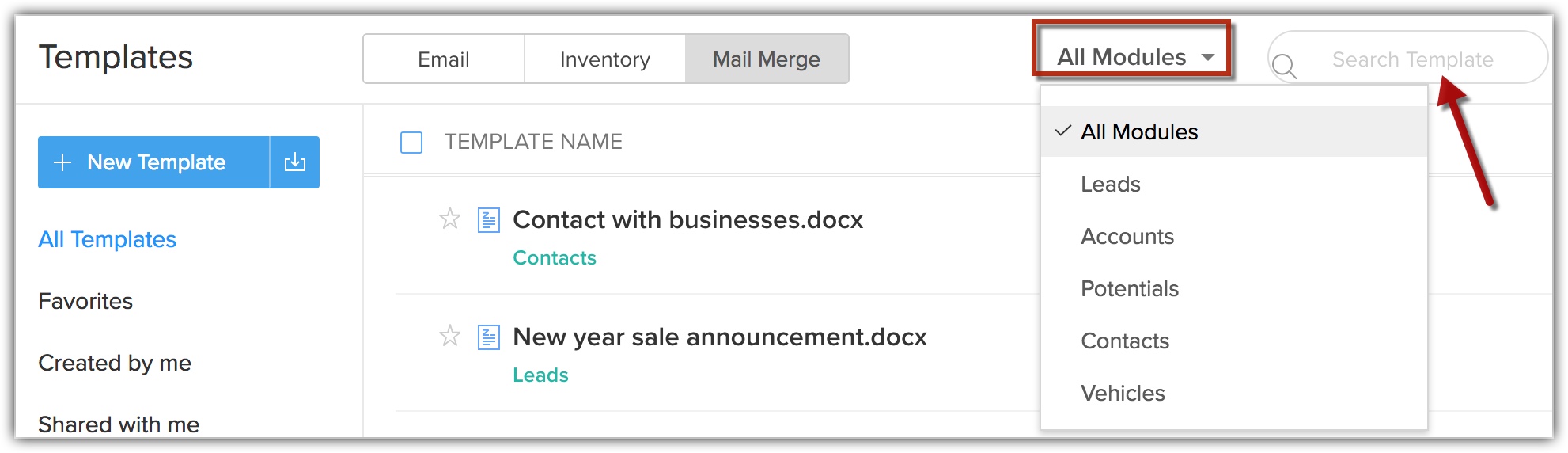Choose Leads from the modules list

coord(1111,185)
